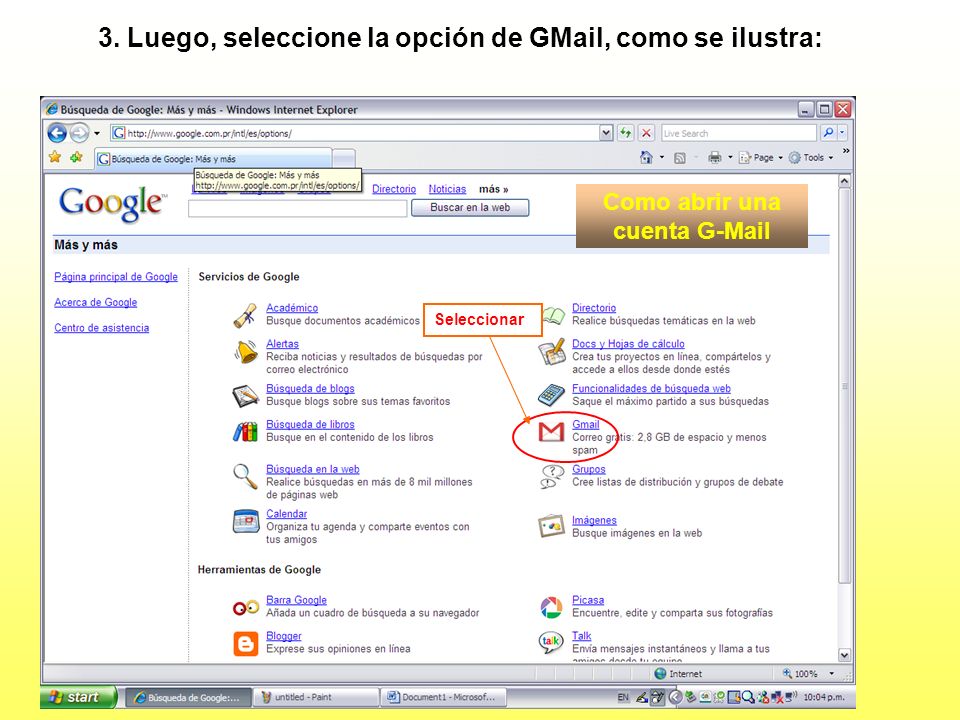Click the address bar URL field
Viewport: 960px width, 720px height.
355,133
